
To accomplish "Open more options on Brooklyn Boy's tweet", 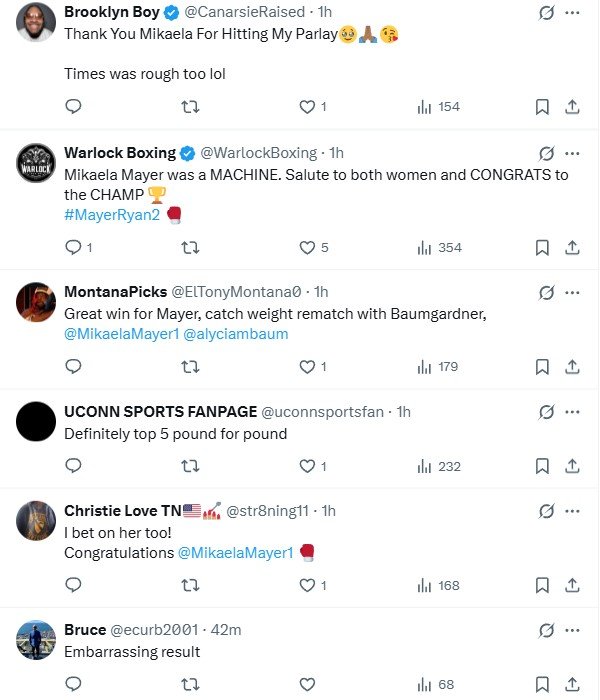I will pyautogui.click(x=572, y=13).
